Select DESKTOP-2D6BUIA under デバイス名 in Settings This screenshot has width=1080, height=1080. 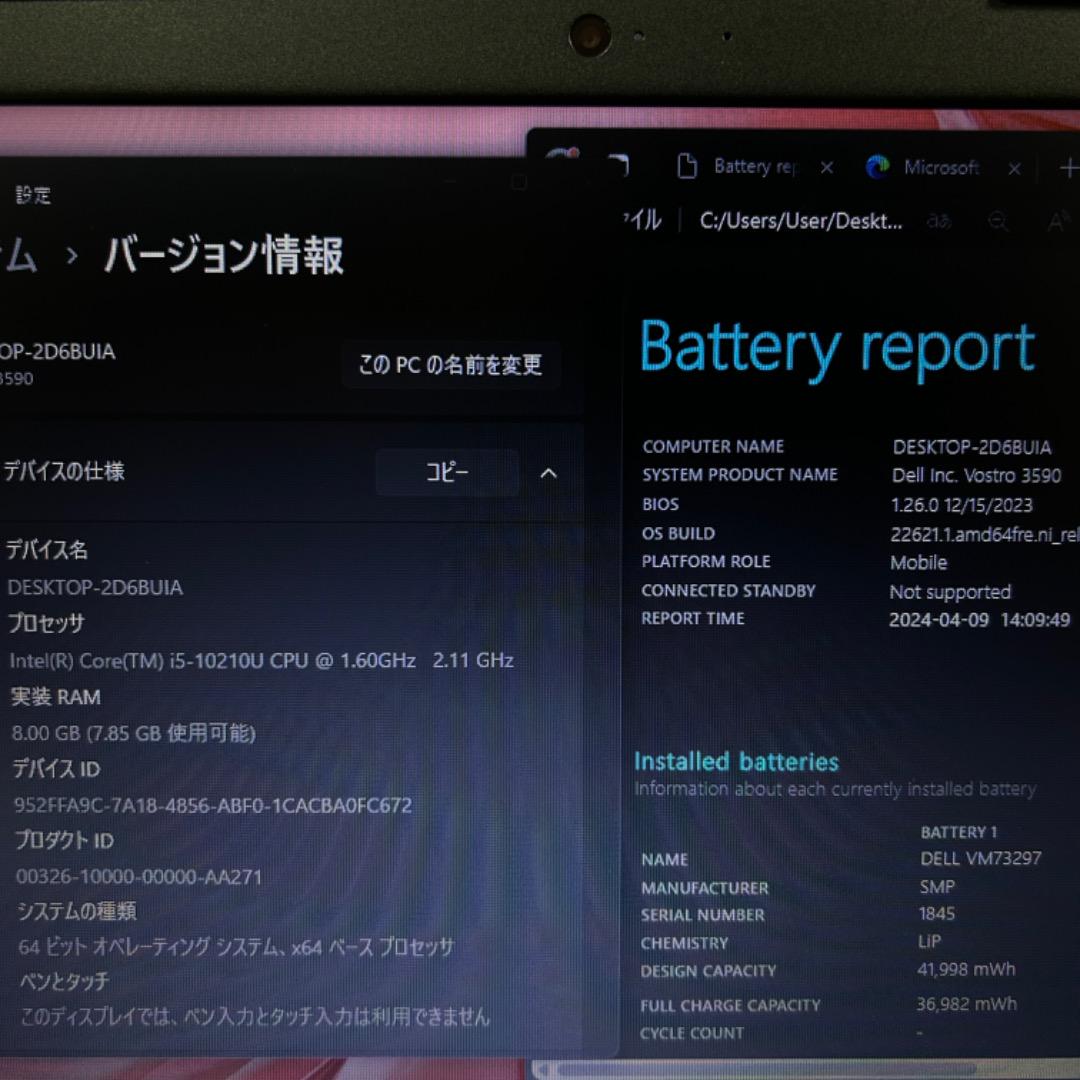(x=95, y=588)
